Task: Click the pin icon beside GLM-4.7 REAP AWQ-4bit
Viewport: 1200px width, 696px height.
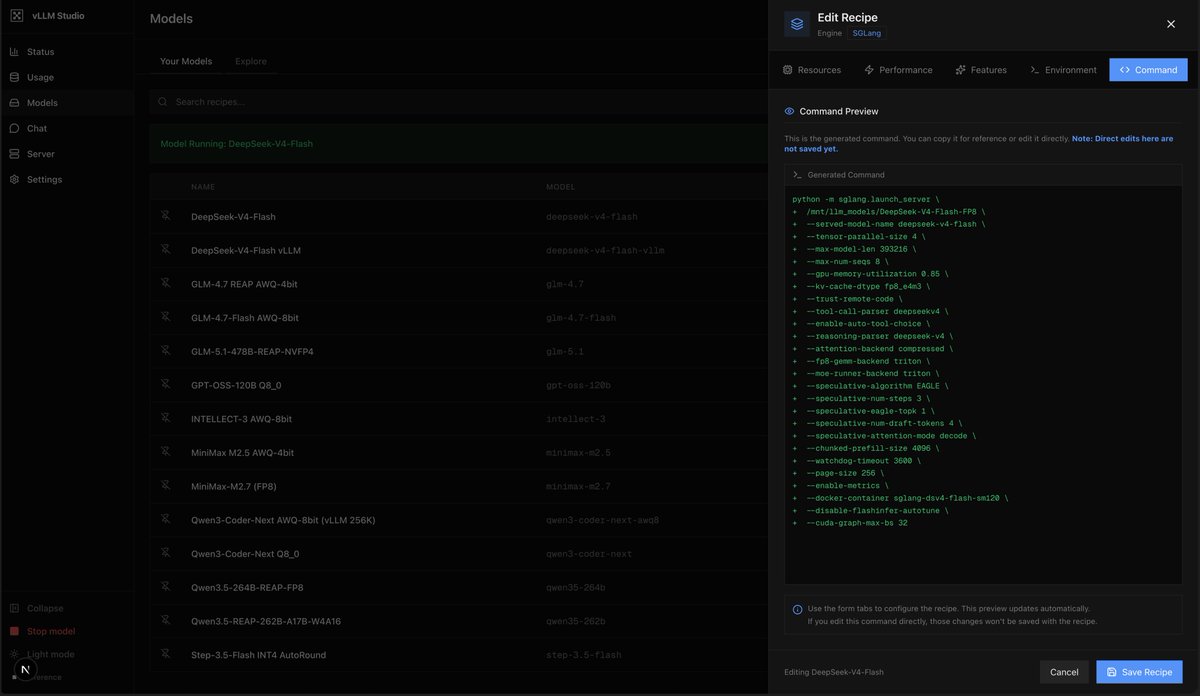Action: [x=166, y=284]
